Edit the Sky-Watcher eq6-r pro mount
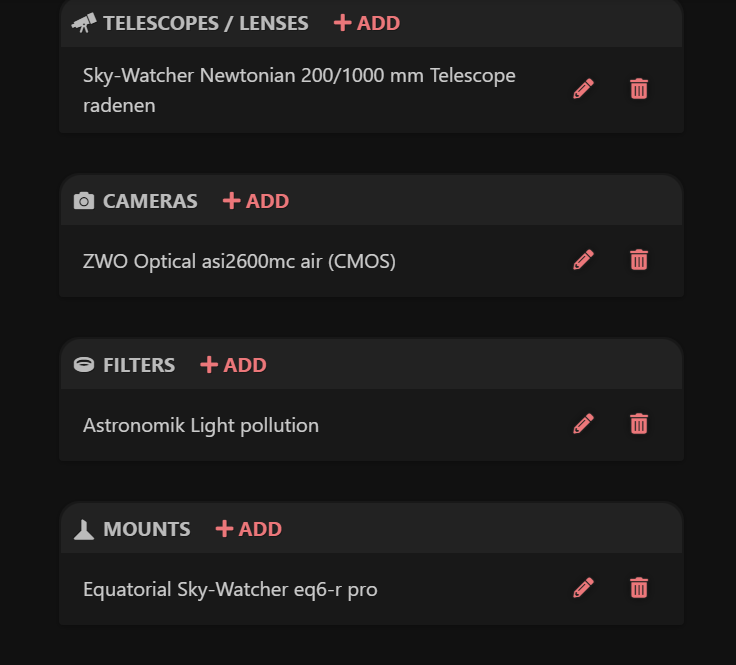This screenshot has height=665, width=736. (584, 588)
